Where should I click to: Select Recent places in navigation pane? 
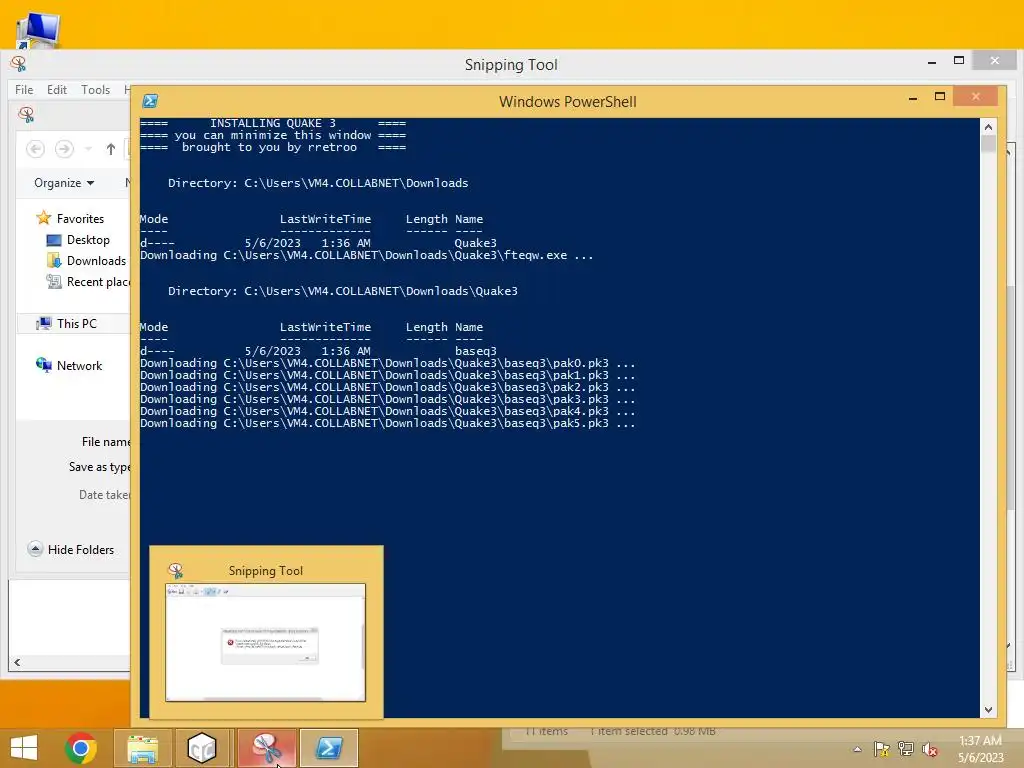point(88,281)
